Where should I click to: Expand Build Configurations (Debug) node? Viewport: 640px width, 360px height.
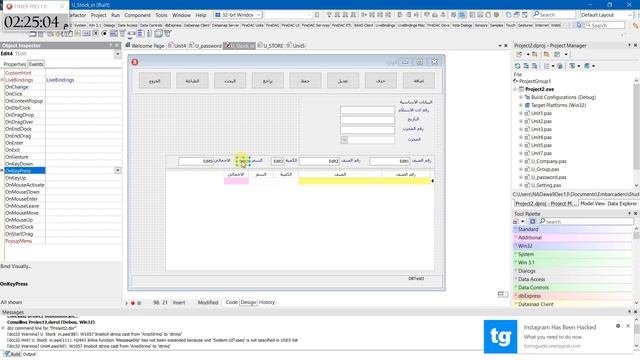521,97
